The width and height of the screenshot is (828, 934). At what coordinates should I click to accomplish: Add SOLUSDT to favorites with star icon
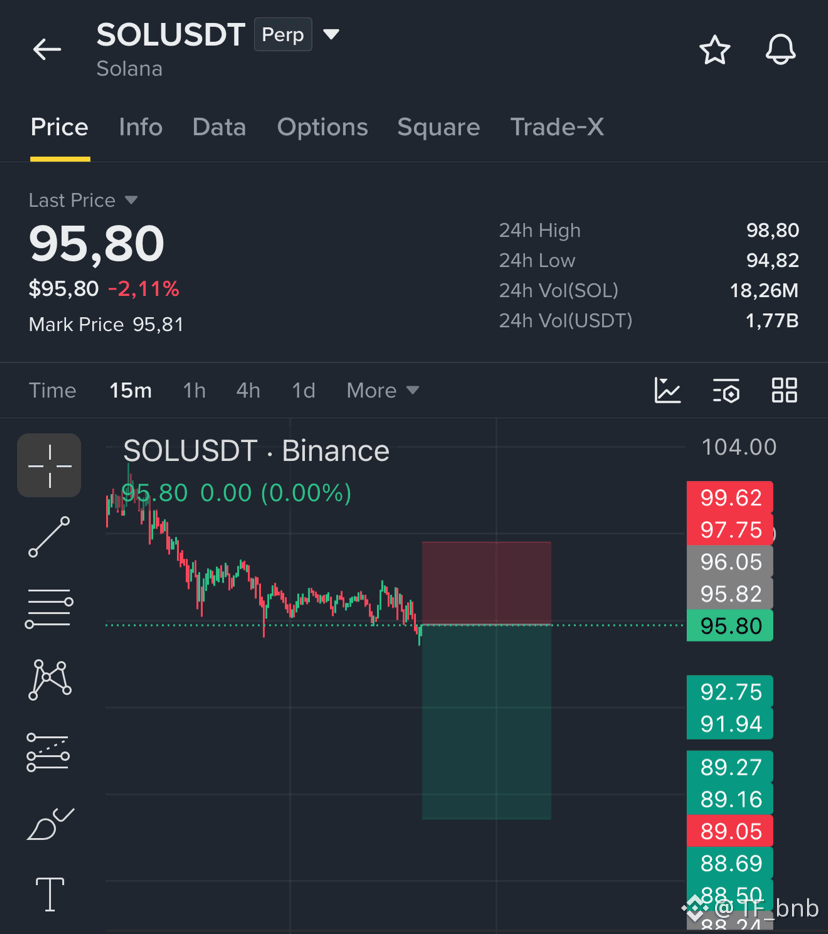pos(714,49)
